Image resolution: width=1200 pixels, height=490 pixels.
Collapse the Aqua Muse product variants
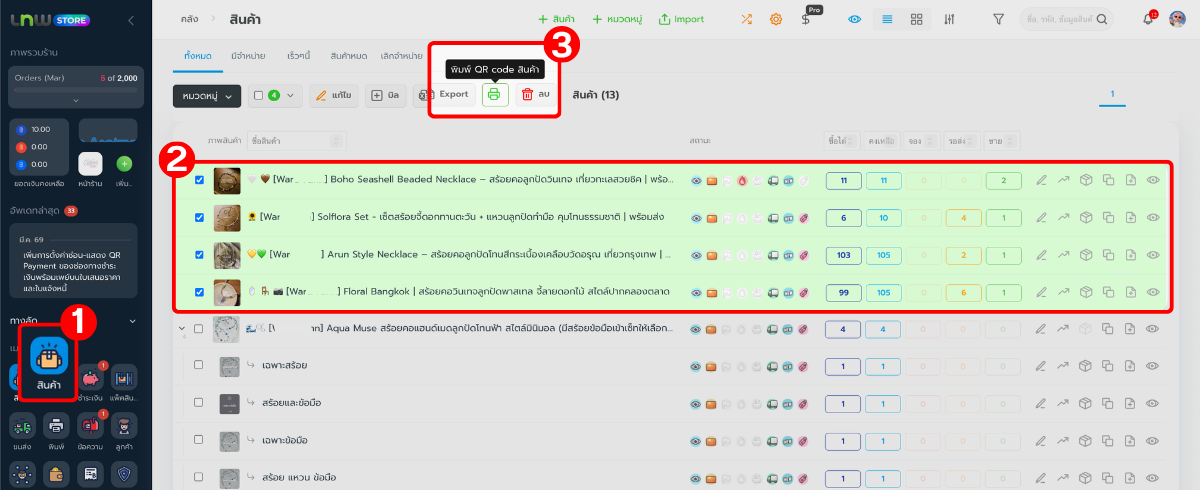click(182, 329)
